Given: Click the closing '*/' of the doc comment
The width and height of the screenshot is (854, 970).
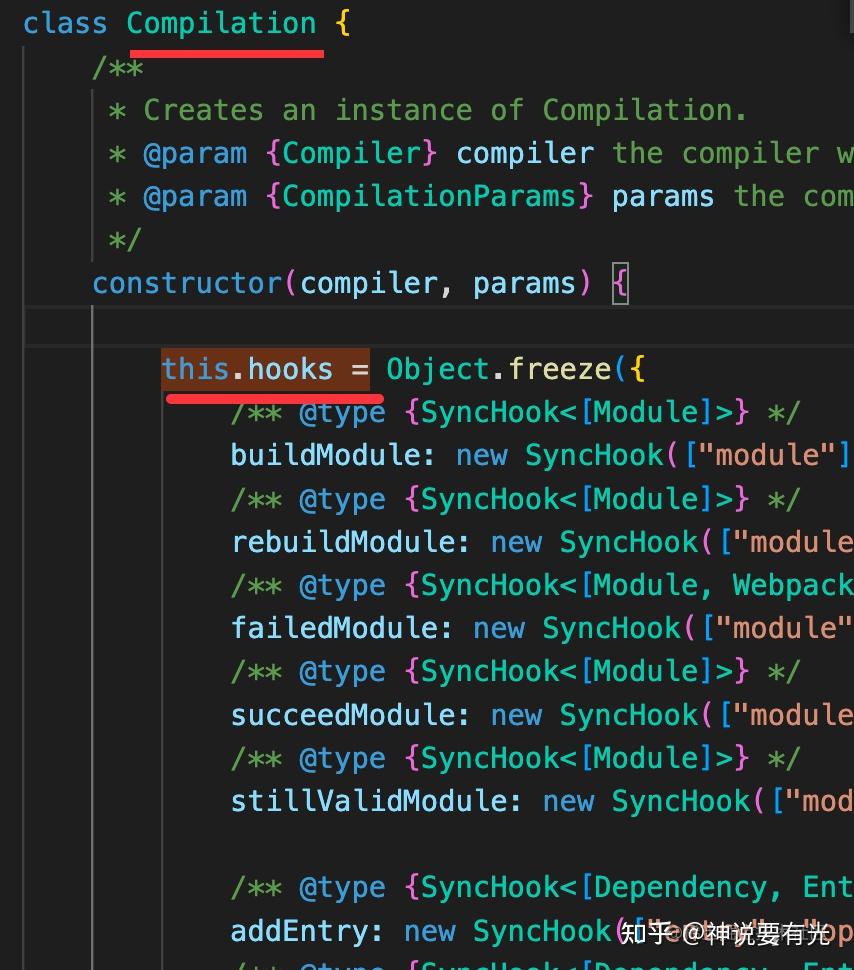Looking at the screenshot, I should point(126,240).
